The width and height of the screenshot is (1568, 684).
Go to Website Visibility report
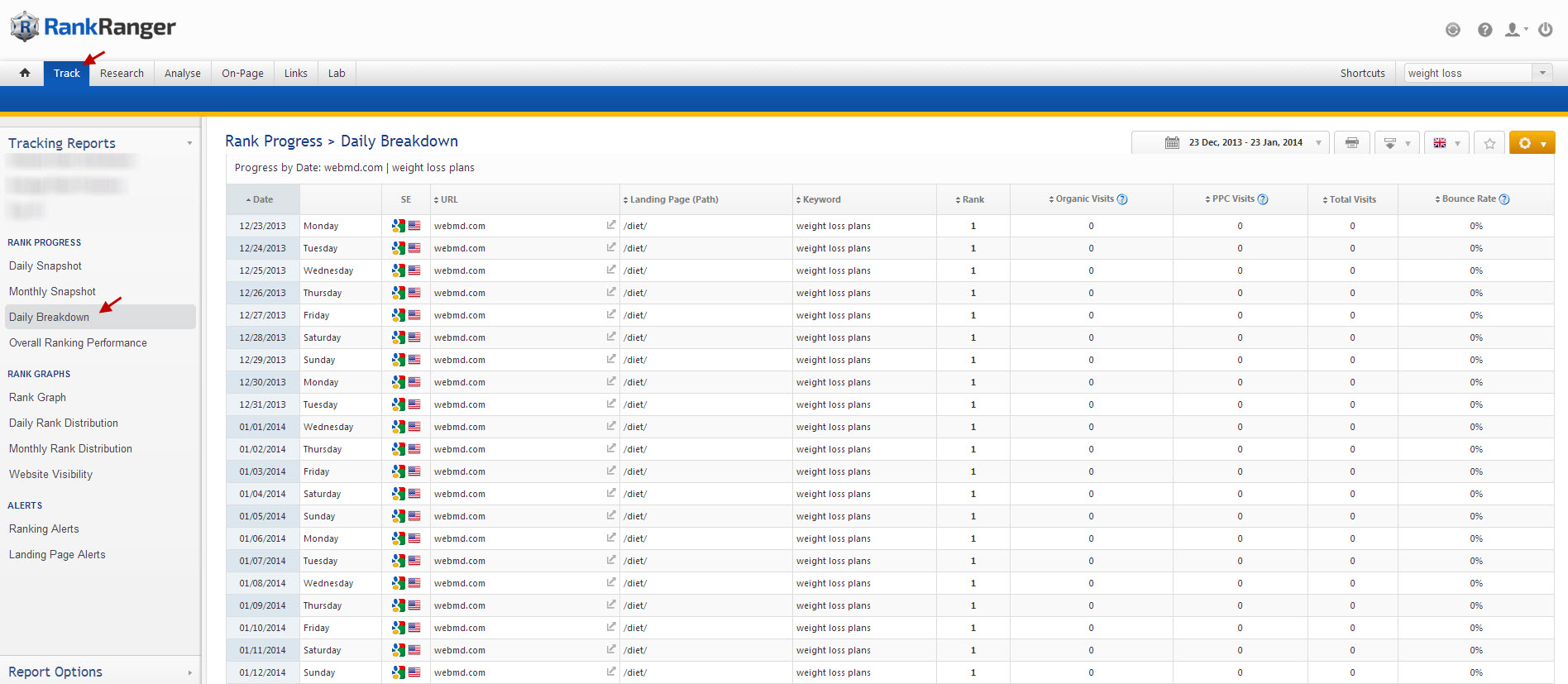tap(50, 474)
